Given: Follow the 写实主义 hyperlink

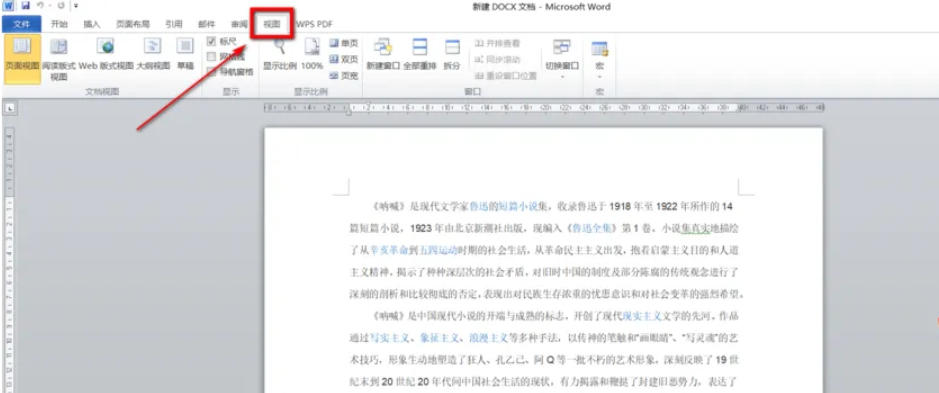Looking at the screenshot, I should (390, 337).
